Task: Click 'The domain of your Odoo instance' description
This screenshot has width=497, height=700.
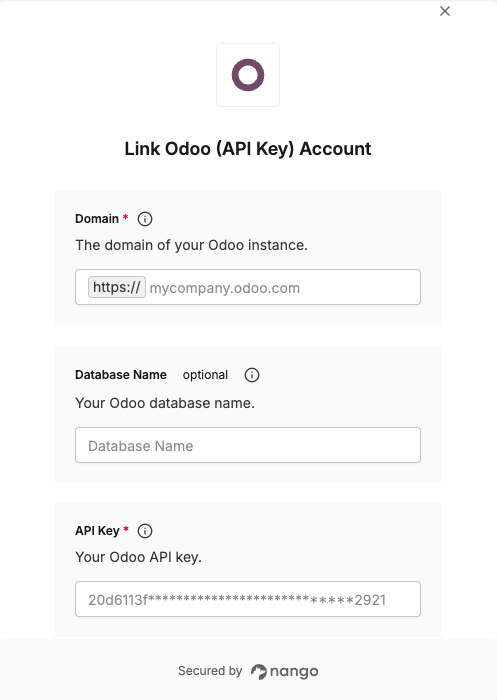Action: pyautogui.click(x=191, y=245)
